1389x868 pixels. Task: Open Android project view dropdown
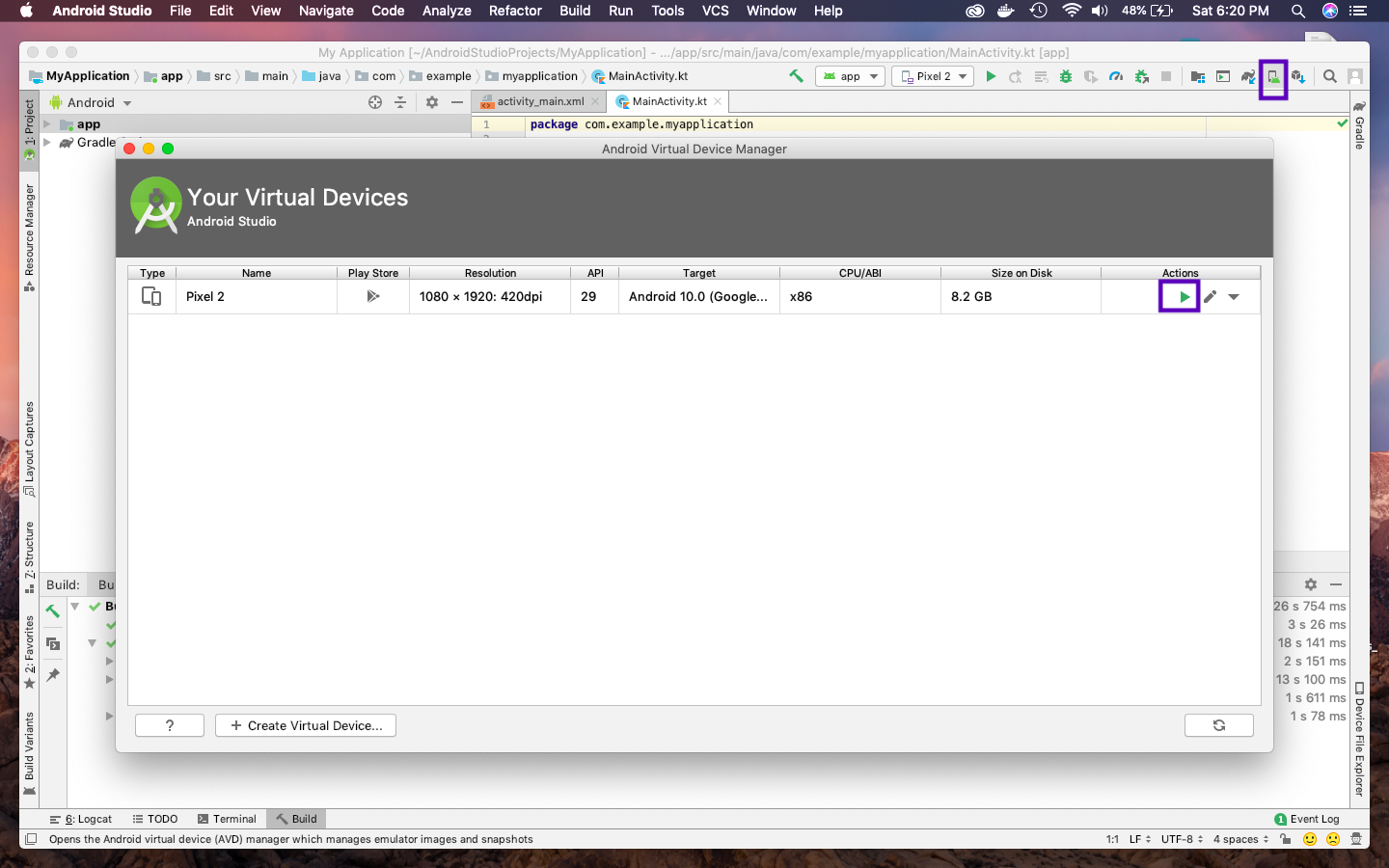click(91, 102)
